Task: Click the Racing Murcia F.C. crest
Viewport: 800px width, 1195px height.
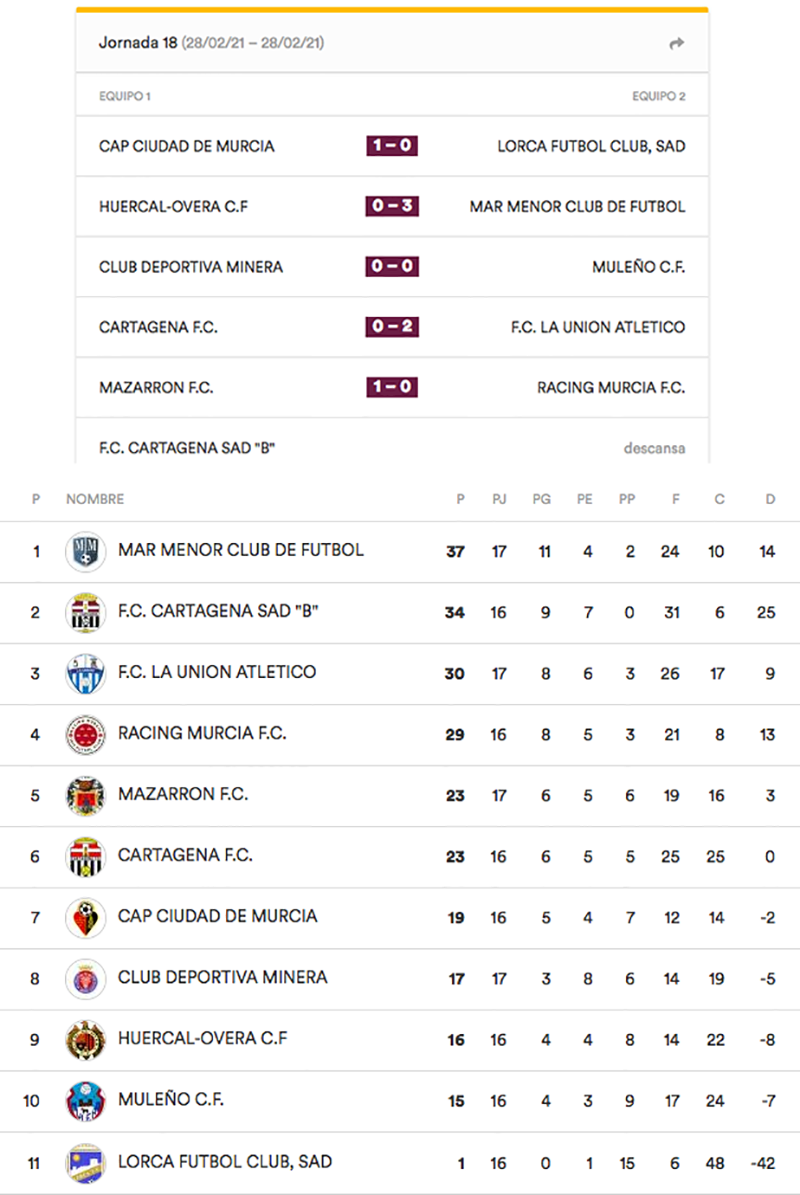Action: tap(85, 735)
